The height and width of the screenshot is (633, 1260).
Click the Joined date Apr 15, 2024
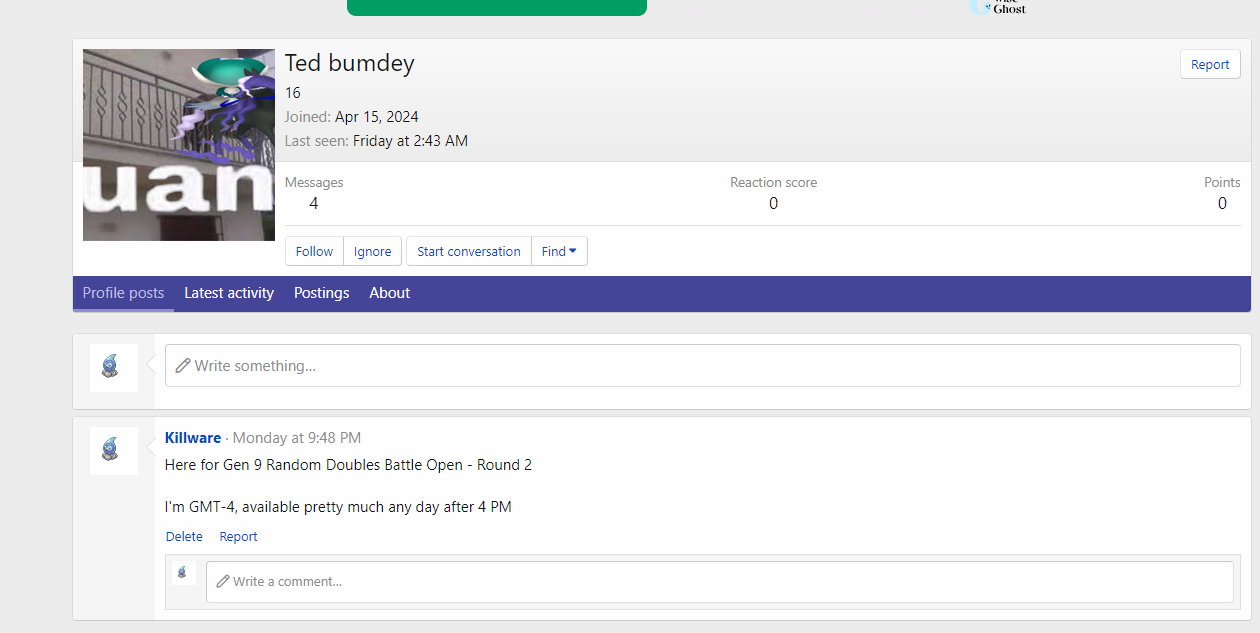[x=377, y=117]
